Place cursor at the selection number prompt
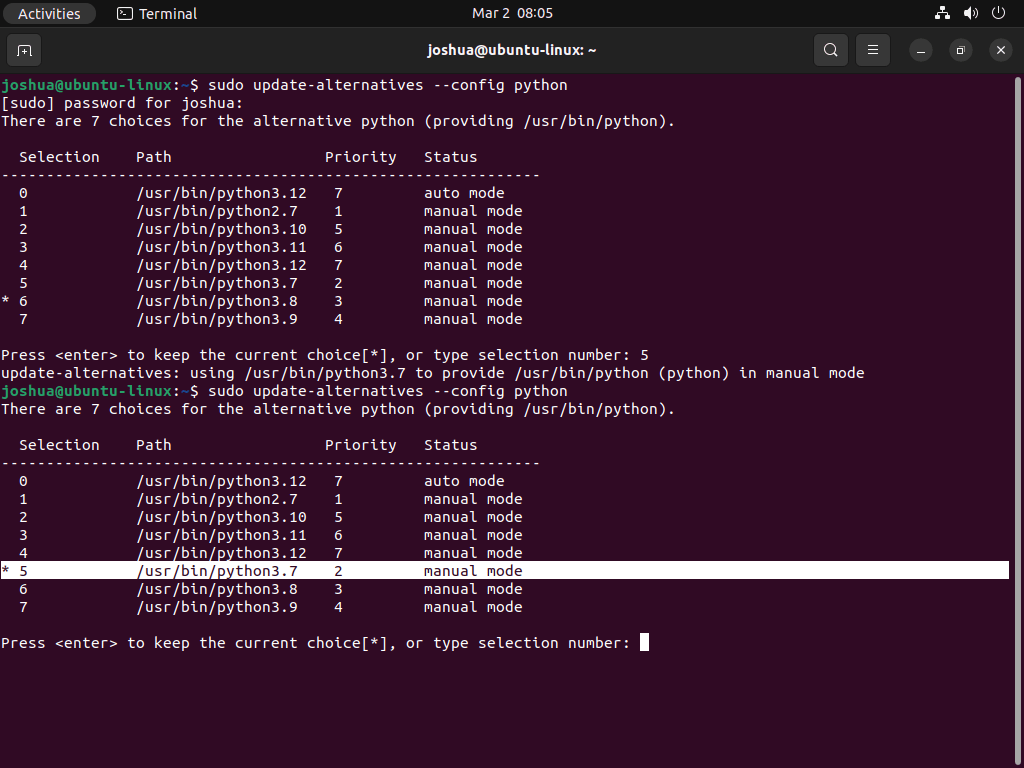The height and width of the screenshot is (768, 1024). (643, 642)
